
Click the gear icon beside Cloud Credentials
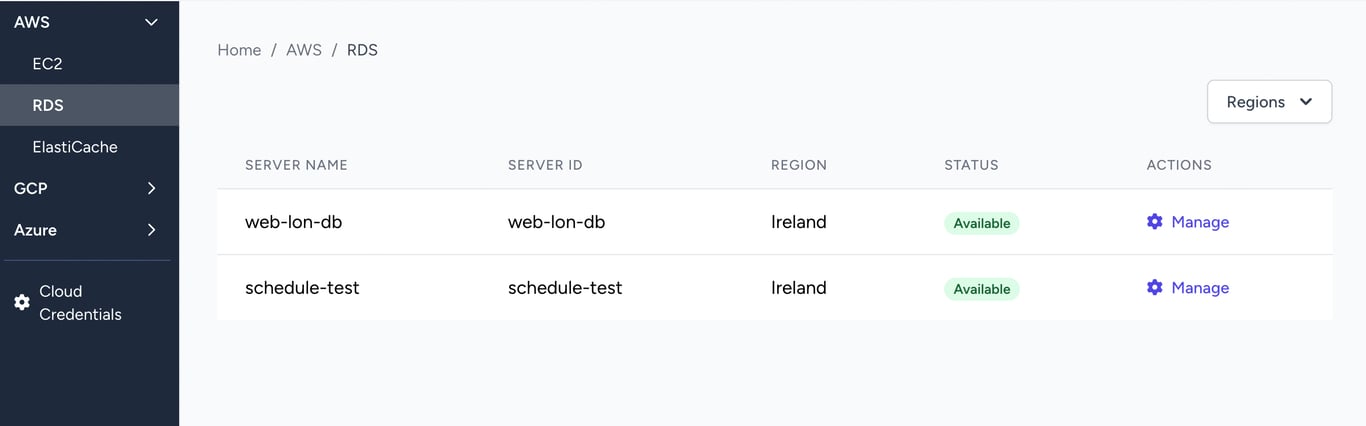coord(22,302)
